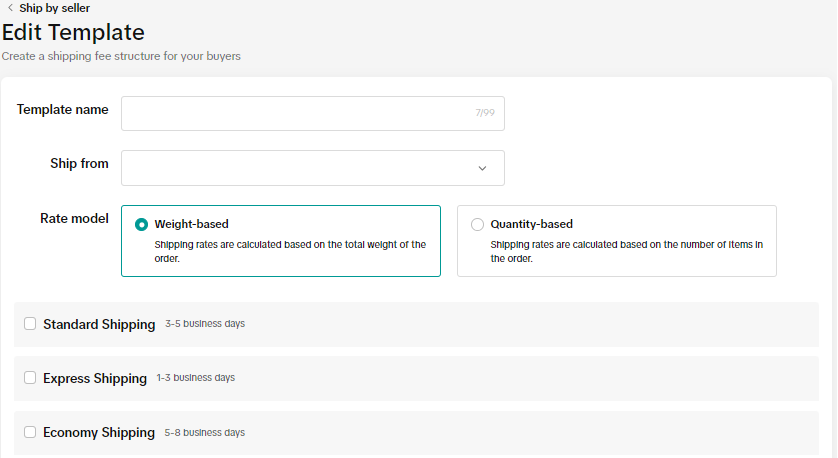Tick the Express Shipping checkbox
Image resolution: width=838 pixels, height=458 pixels.
click(30, 378)
